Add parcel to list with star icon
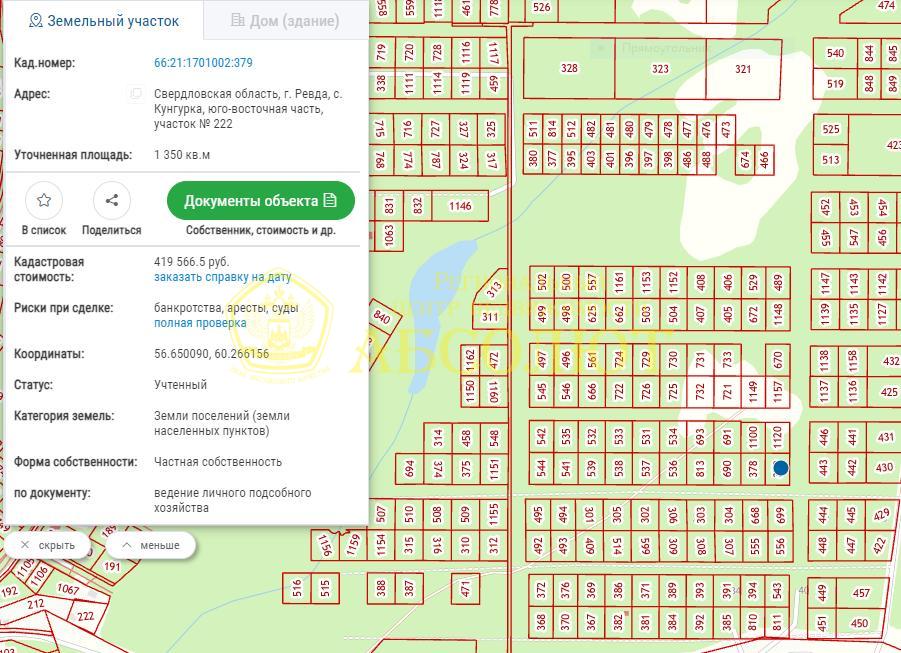Screen dimensions: 901x653 [x=44, y=200]
